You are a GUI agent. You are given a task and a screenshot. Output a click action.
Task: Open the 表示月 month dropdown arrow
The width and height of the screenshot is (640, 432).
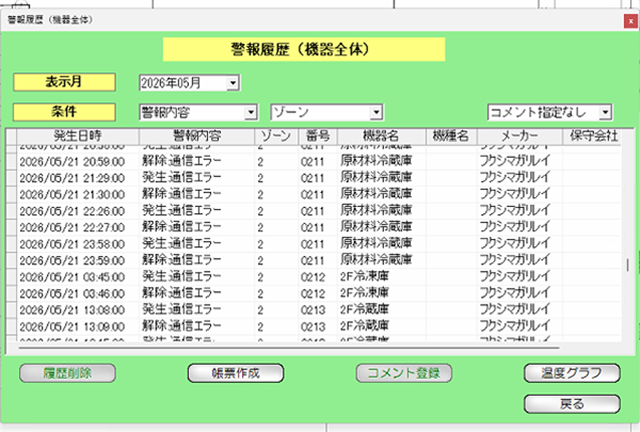(233, 83)
